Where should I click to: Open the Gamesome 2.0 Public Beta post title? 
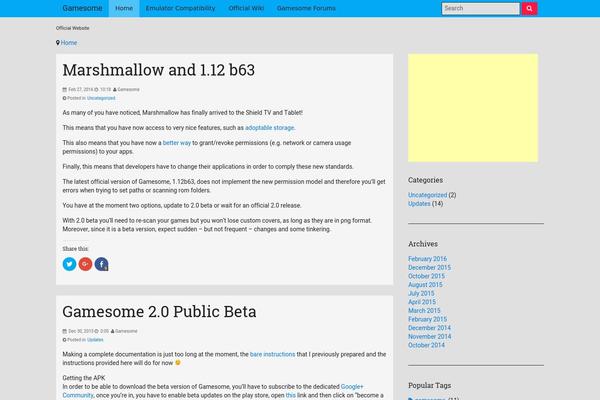[x=159, y=312]
